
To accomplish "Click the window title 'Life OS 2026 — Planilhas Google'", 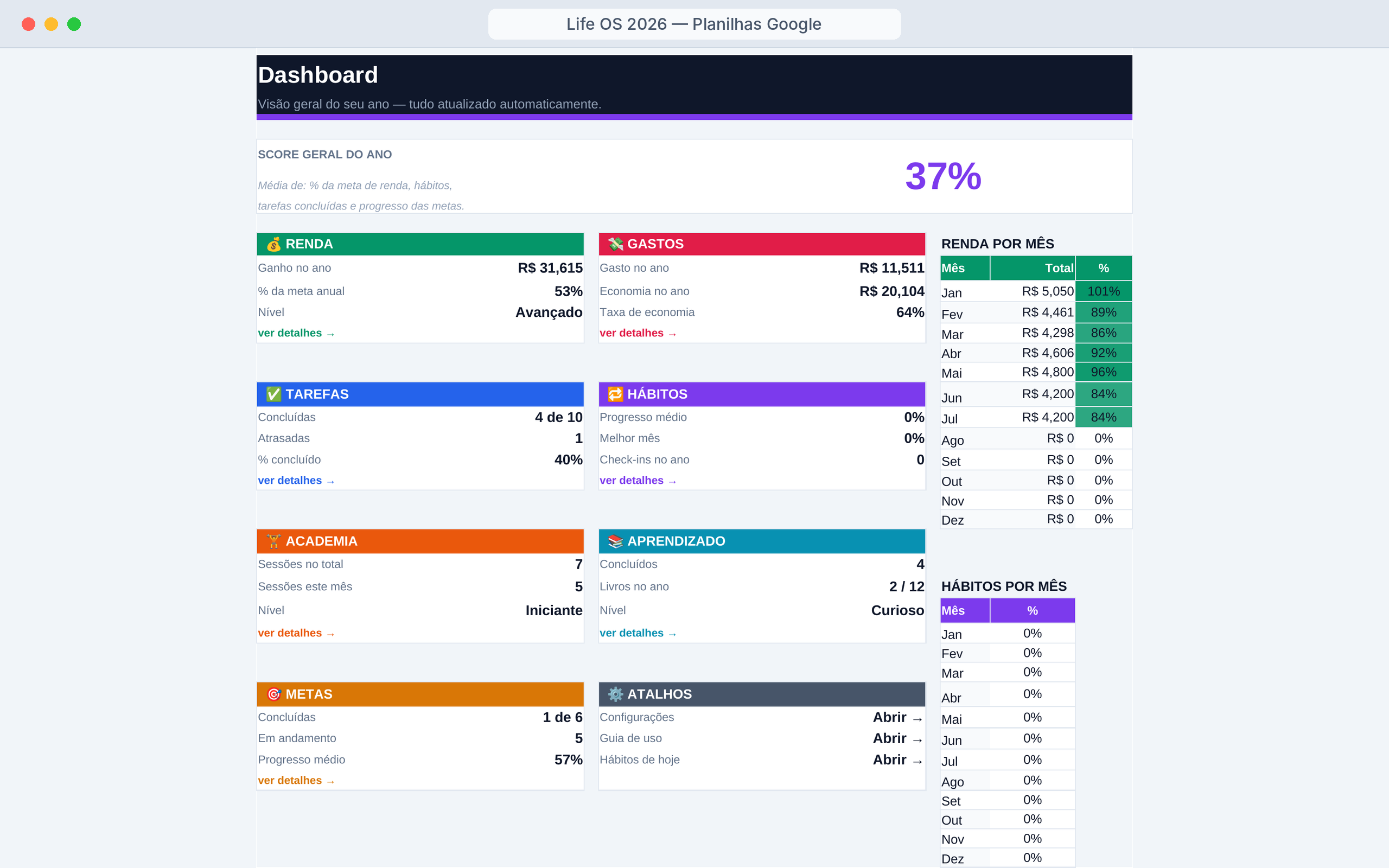I will click(x=694, y=24).
